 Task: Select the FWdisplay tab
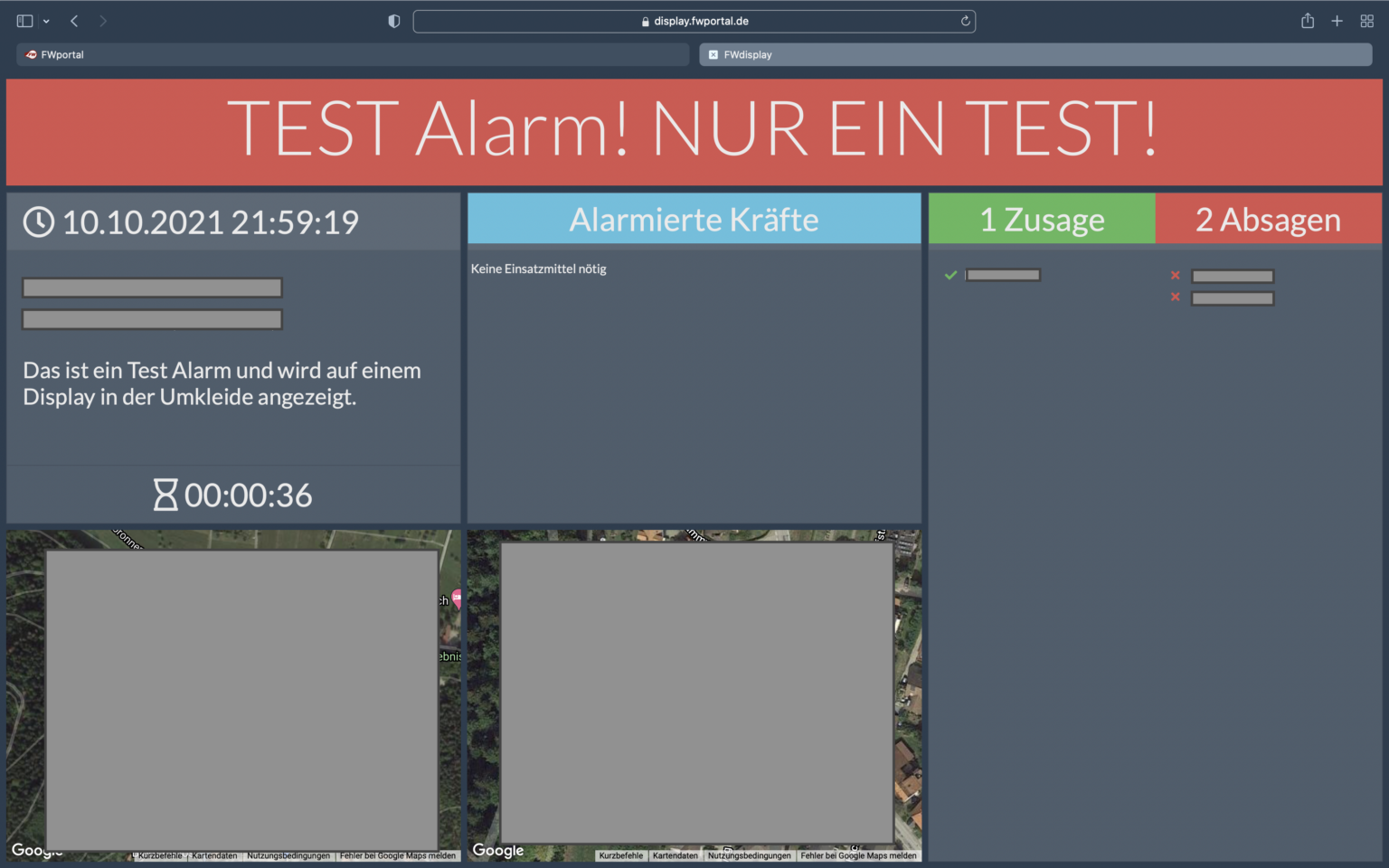[x=1035, y=54]
